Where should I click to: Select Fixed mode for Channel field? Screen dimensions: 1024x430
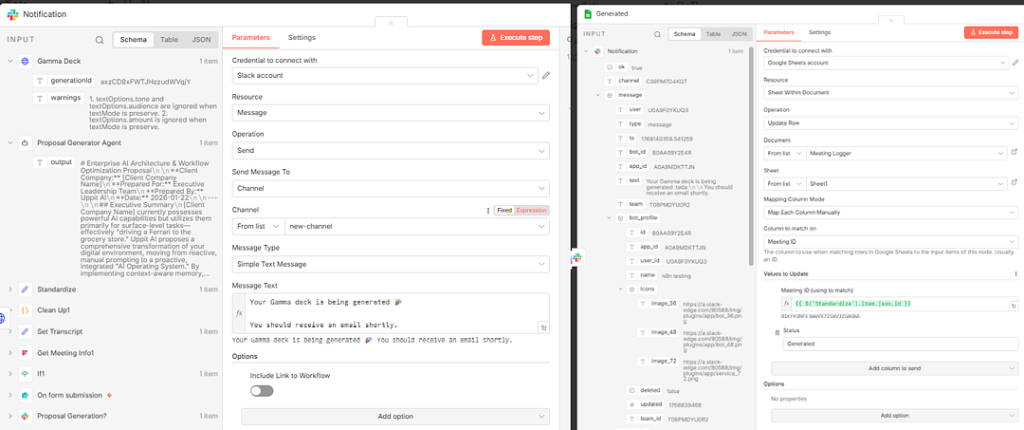[504, 210]
